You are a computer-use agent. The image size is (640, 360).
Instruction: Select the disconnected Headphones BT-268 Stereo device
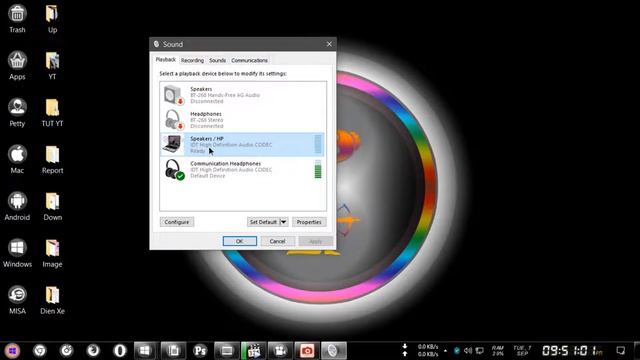pyautogui.click(x=242, y=120)
